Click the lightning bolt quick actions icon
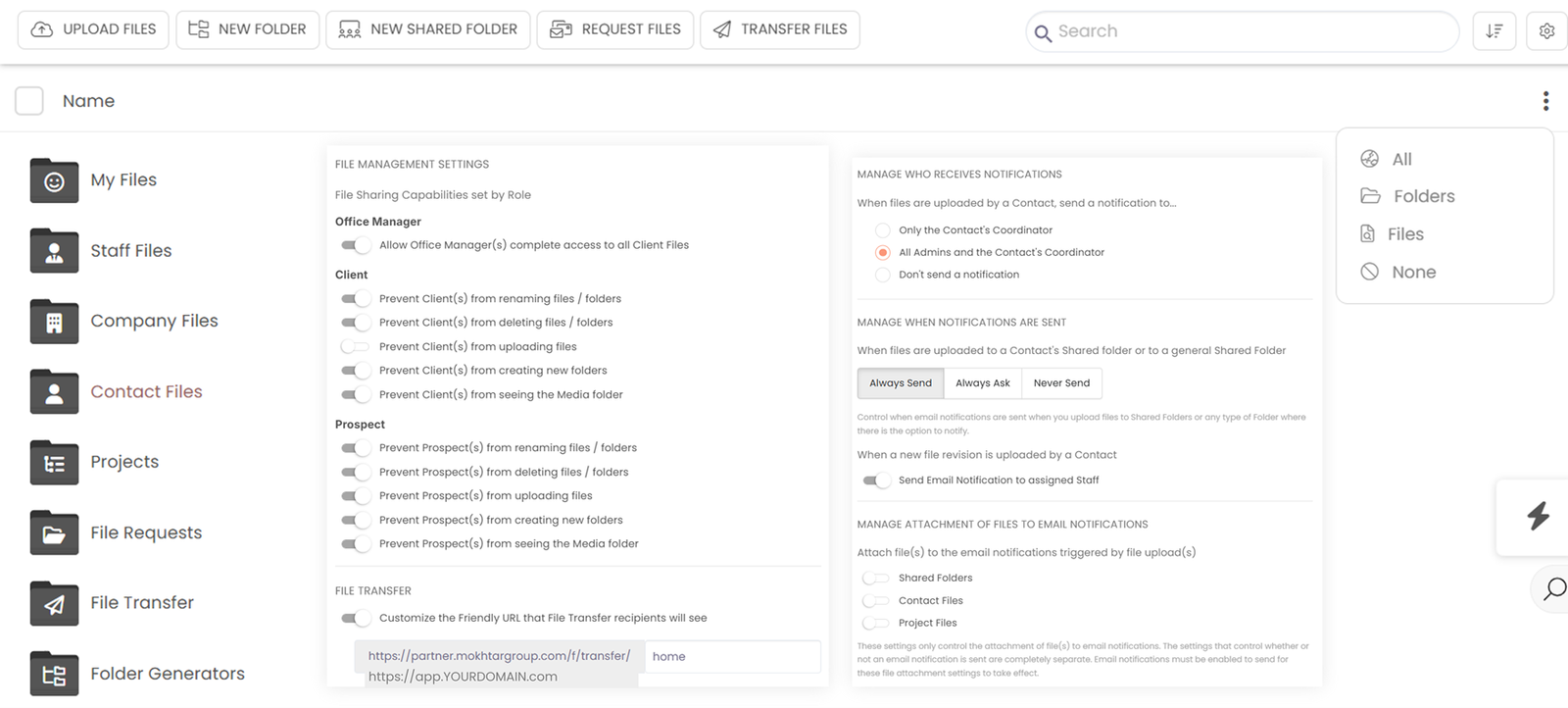 pyautogui.click(x=1538, y=516)
